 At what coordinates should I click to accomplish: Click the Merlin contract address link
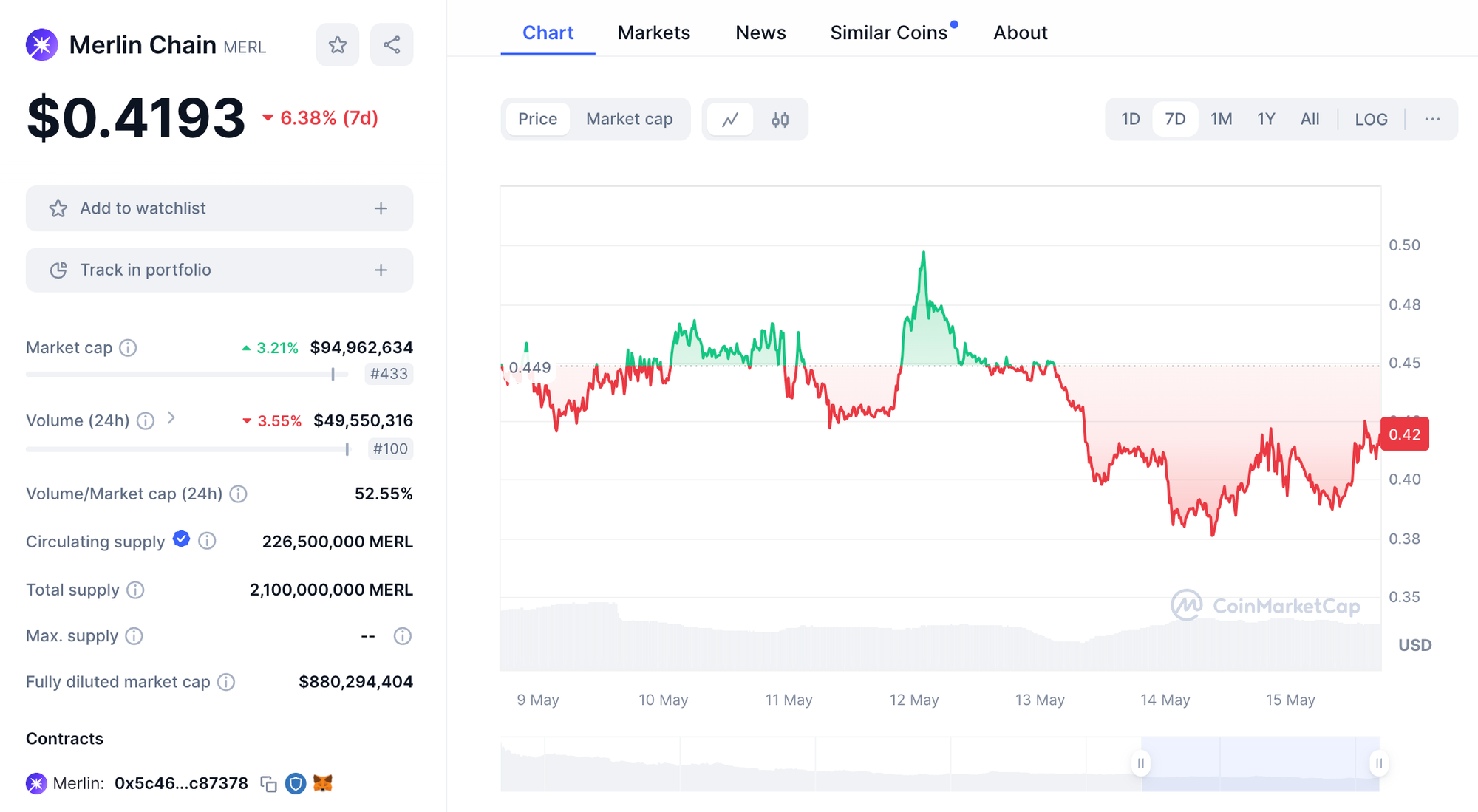point(181,783)
